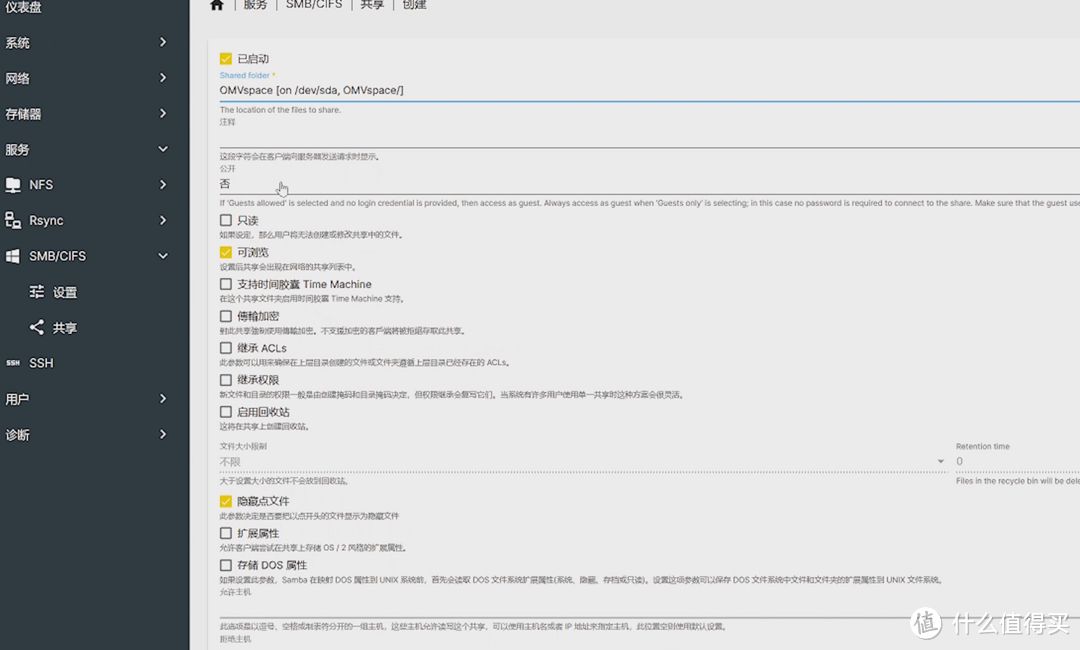The height and width of the screenshot is (650, 1080).
Task: Open the 用户 sidebar menu
Action: click(x=94, y=399)
